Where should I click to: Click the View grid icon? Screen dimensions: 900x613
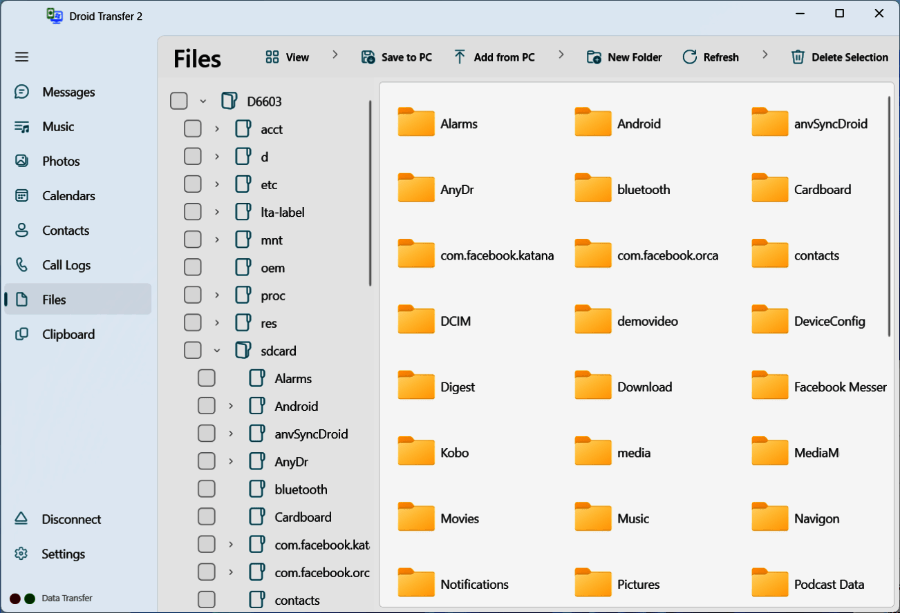click(x=272, y=57)
